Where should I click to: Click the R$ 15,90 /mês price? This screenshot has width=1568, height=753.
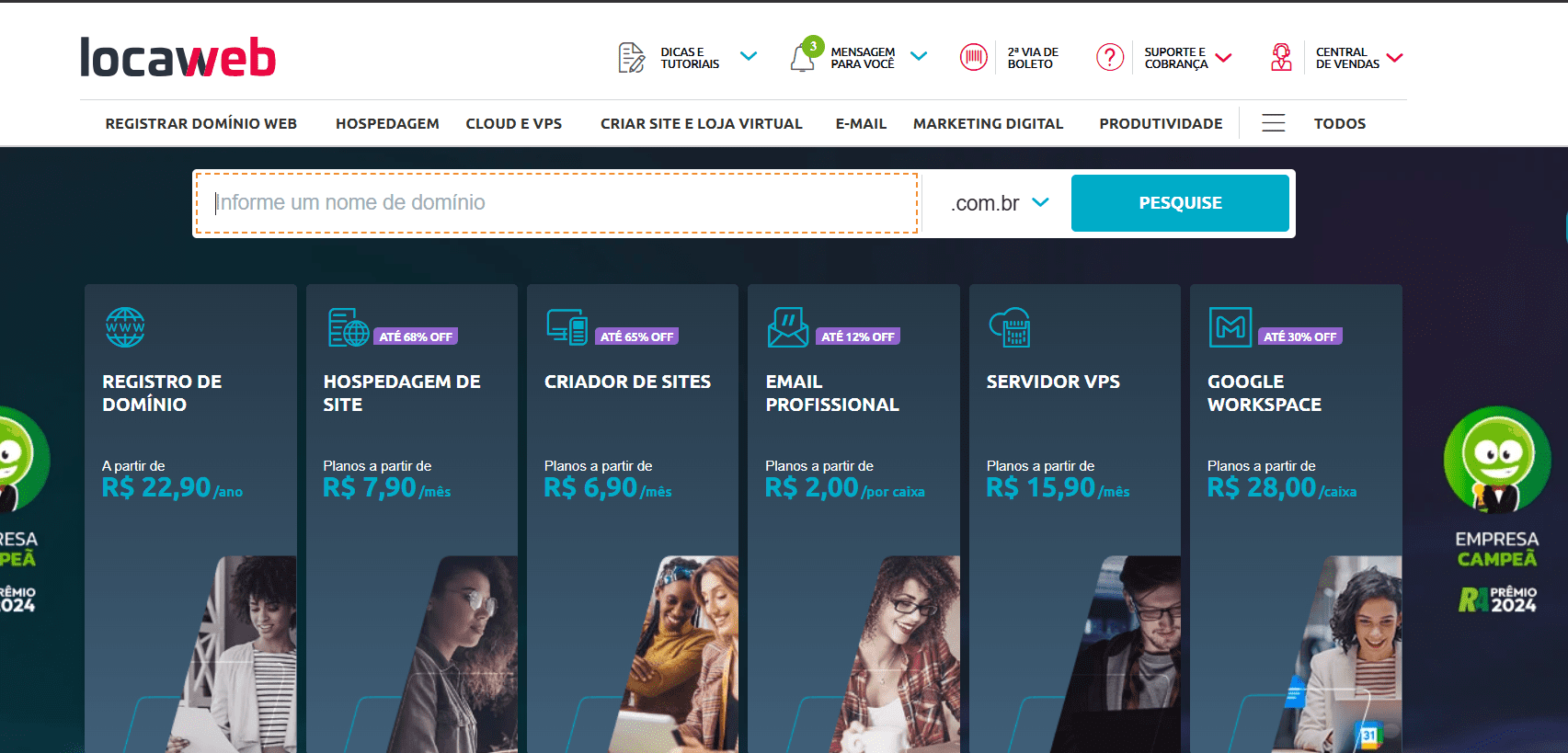(1058, 487)
